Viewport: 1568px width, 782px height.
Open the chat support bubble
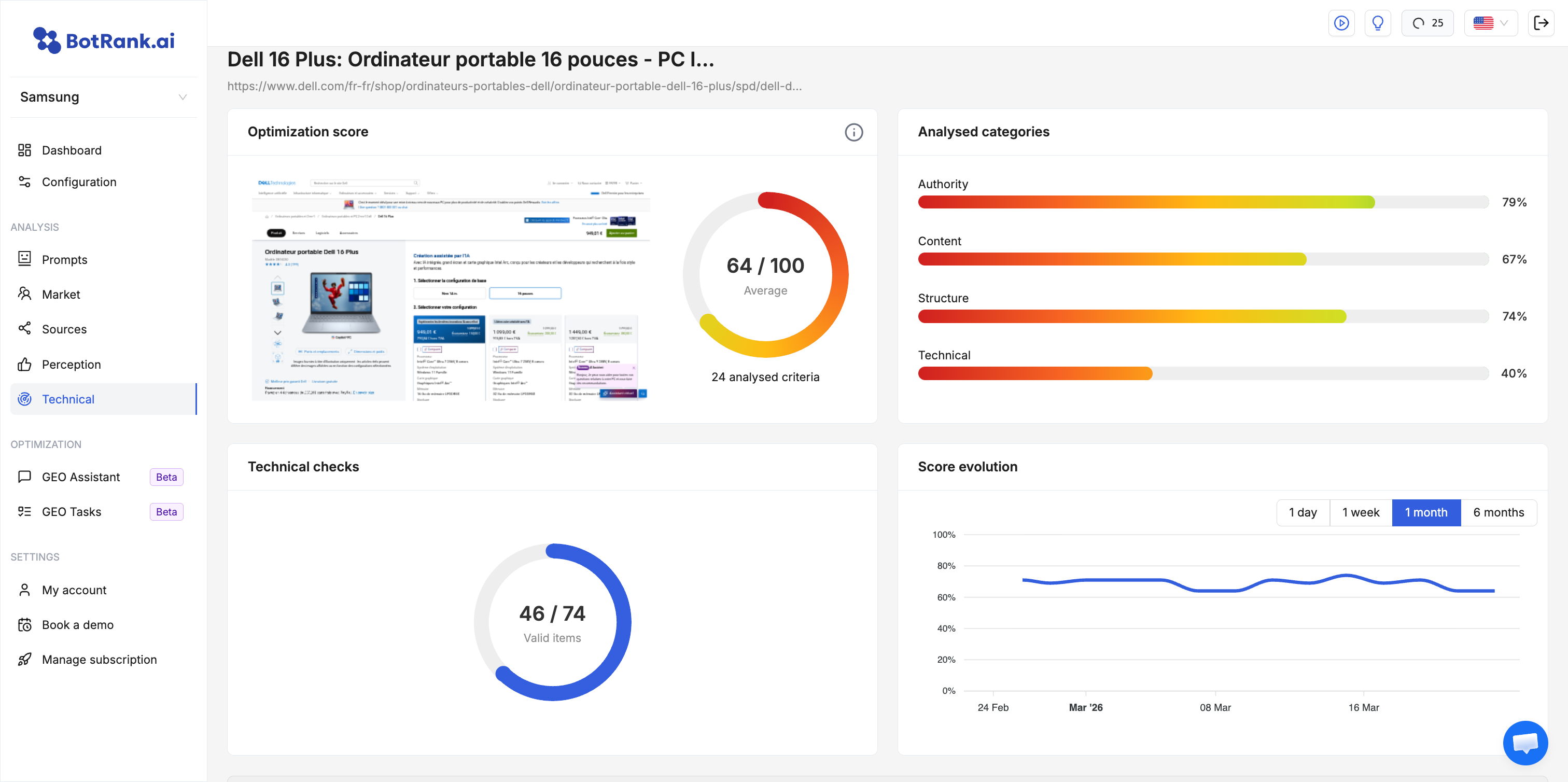point(1525,743)
